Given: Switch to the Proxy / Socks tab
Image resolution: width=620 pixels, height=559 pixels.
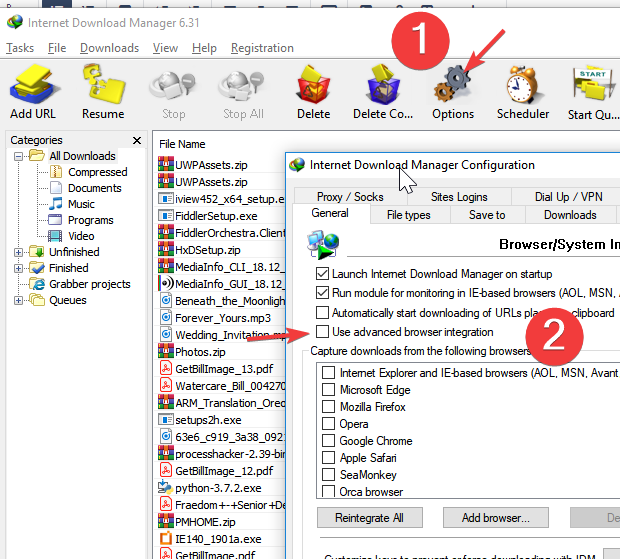Looking at the screenshot, I should pos(350,196).
